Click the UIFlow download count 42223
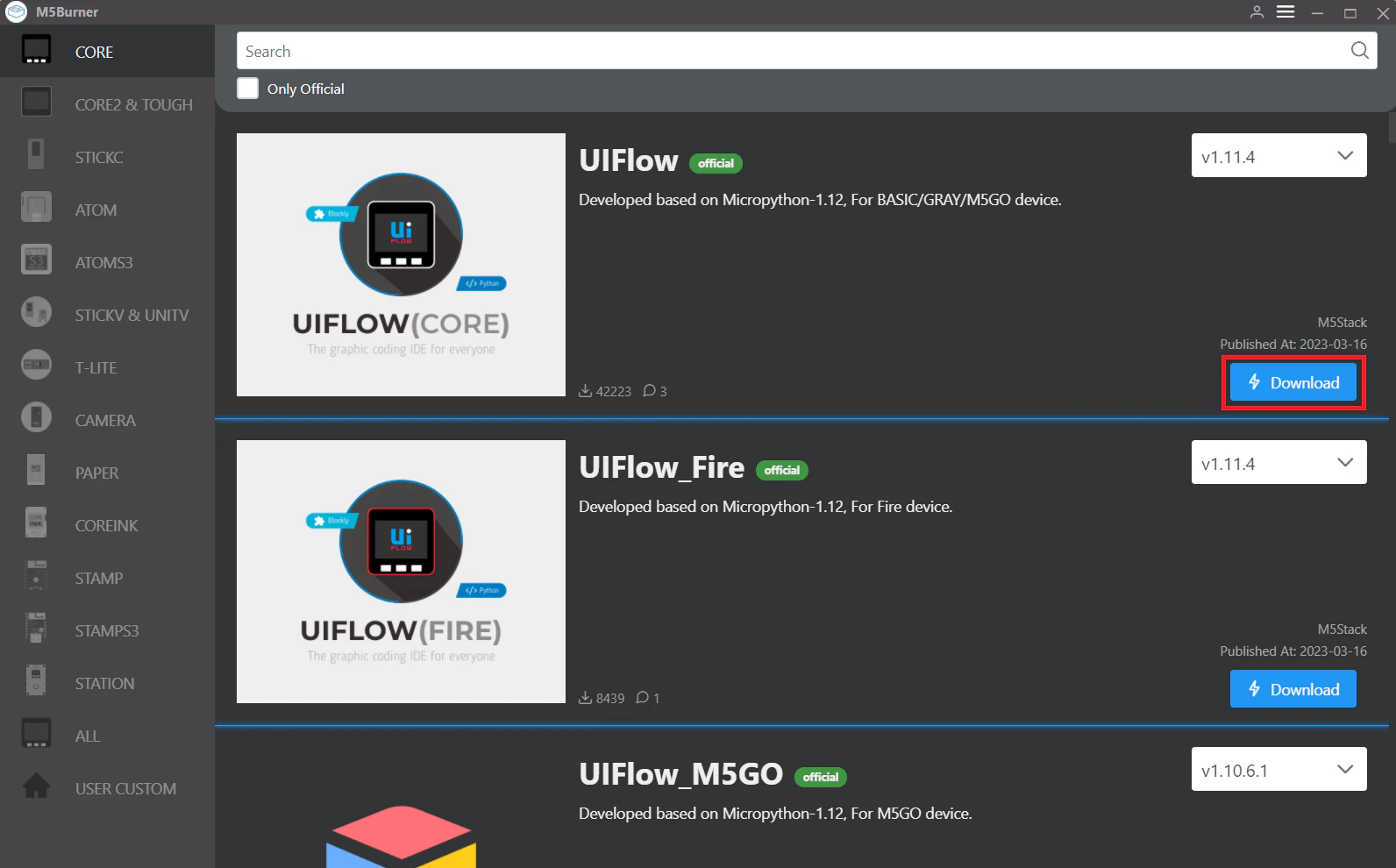 [614, 392]
